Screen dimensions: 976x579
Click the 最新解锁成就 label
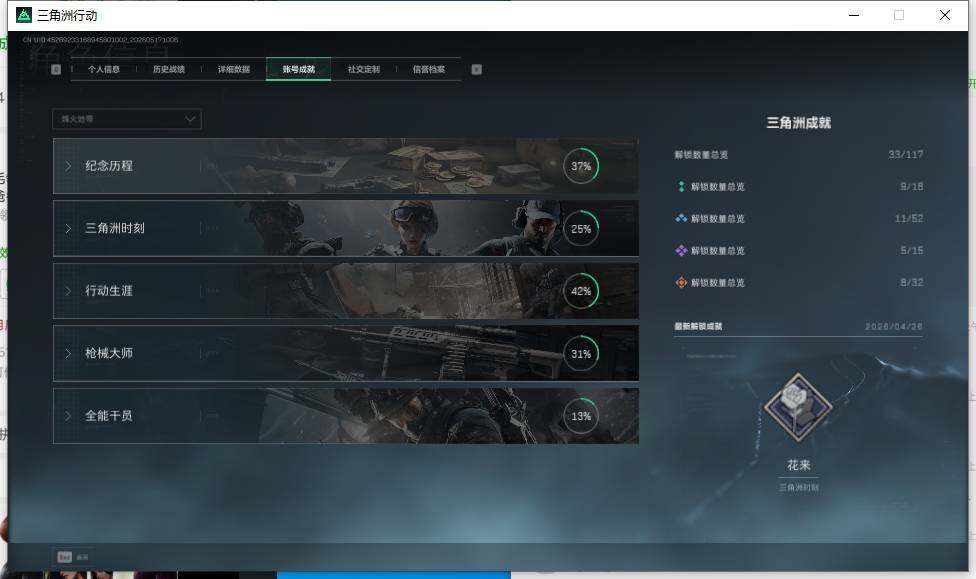(x=698, y=326)
